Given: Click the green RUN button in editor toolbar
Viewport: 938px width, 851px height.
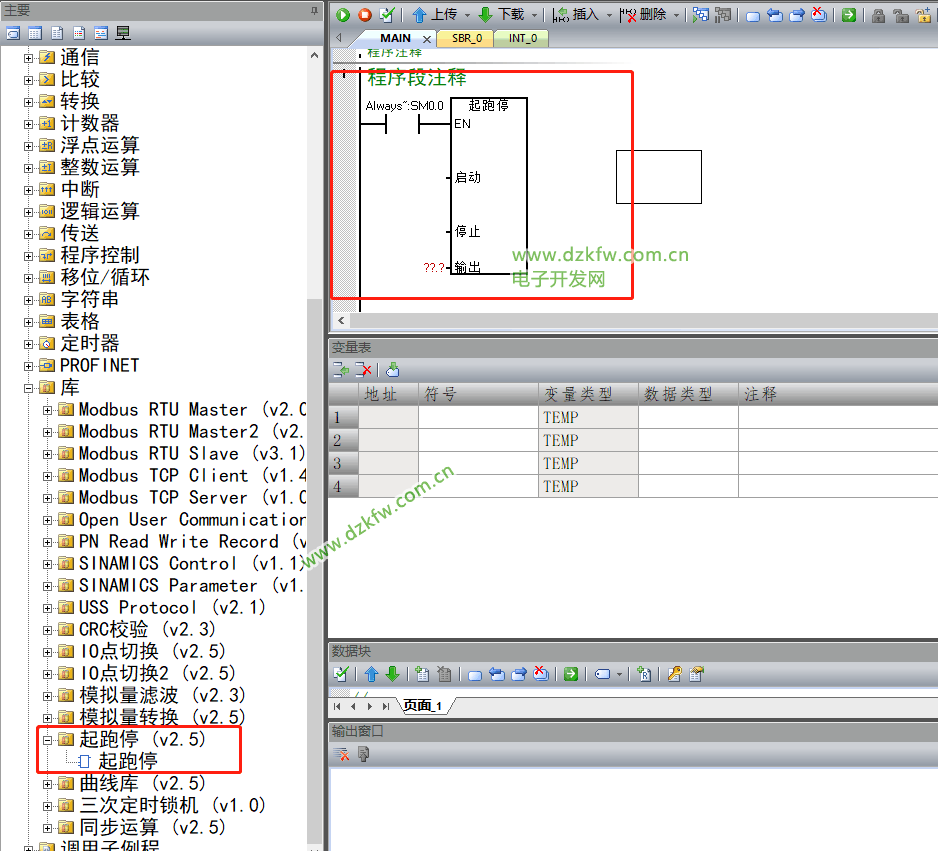Looking at the screenshot, I should 343,15.
